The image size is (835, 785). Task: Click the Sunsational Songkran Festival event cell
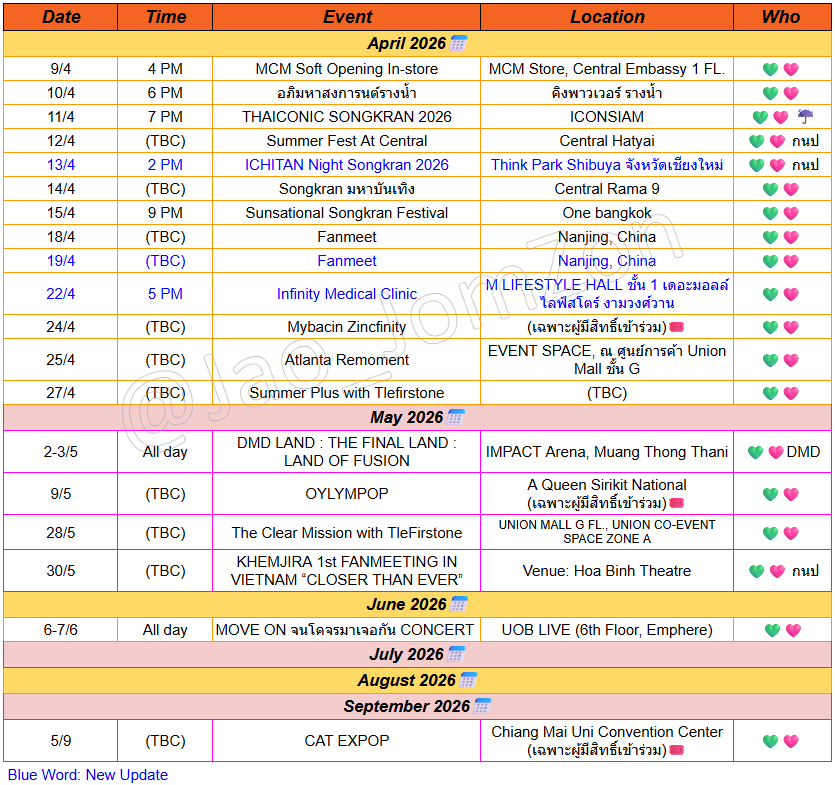click(347, 212)
